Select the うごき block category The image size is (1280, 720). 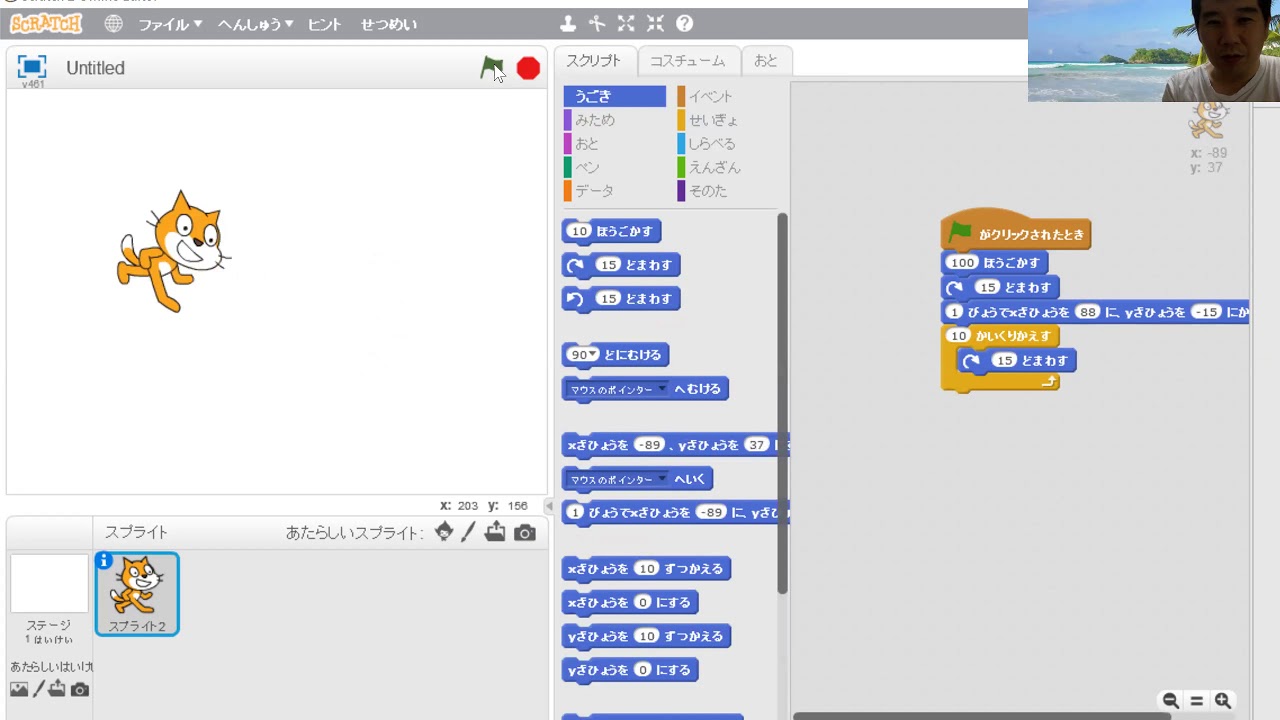click(614, 96)
